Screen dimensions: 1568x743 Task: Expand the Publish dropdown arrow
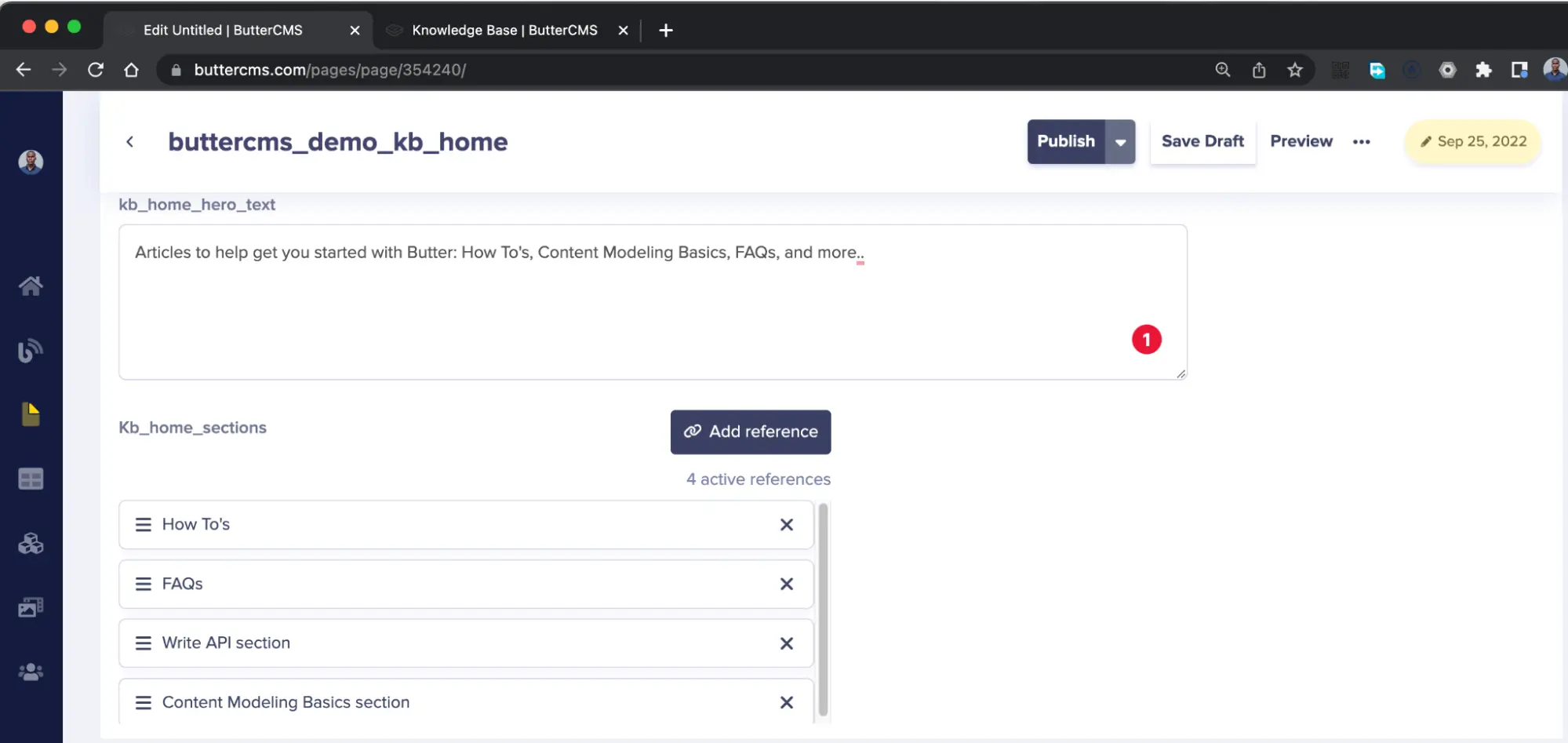coord(1120,142)
